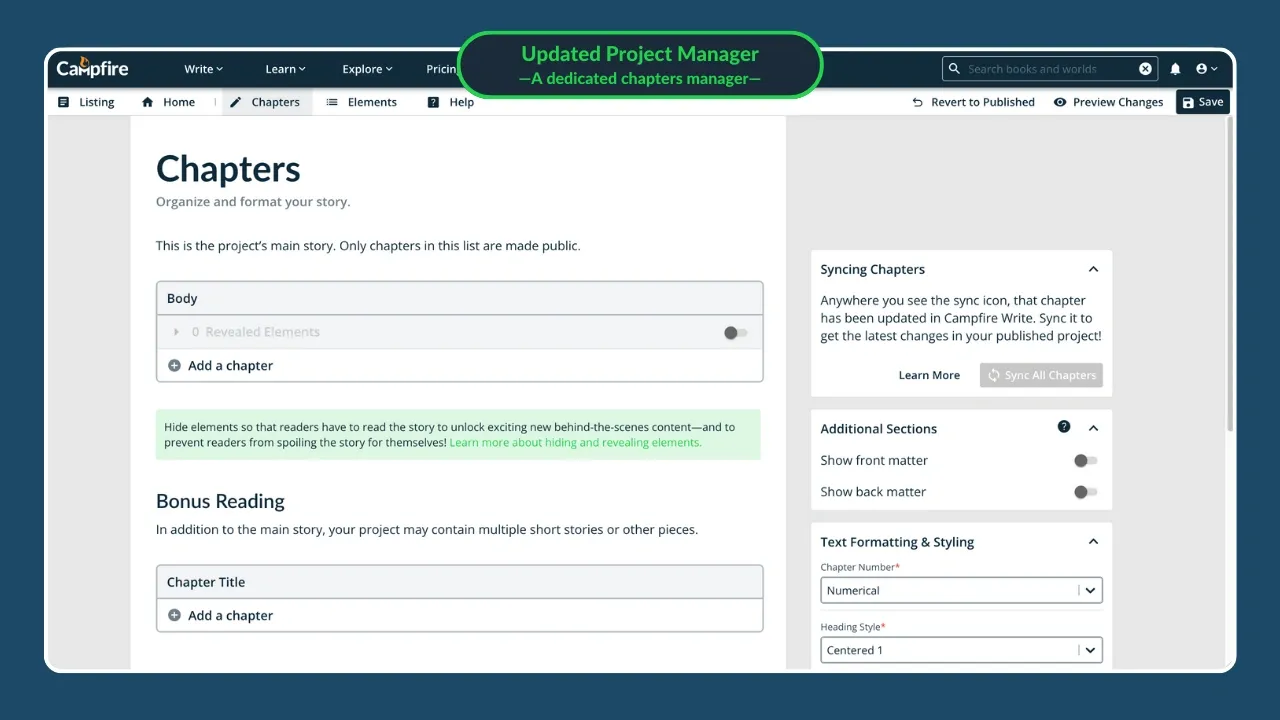Open the Write menu

pos(203,69)
